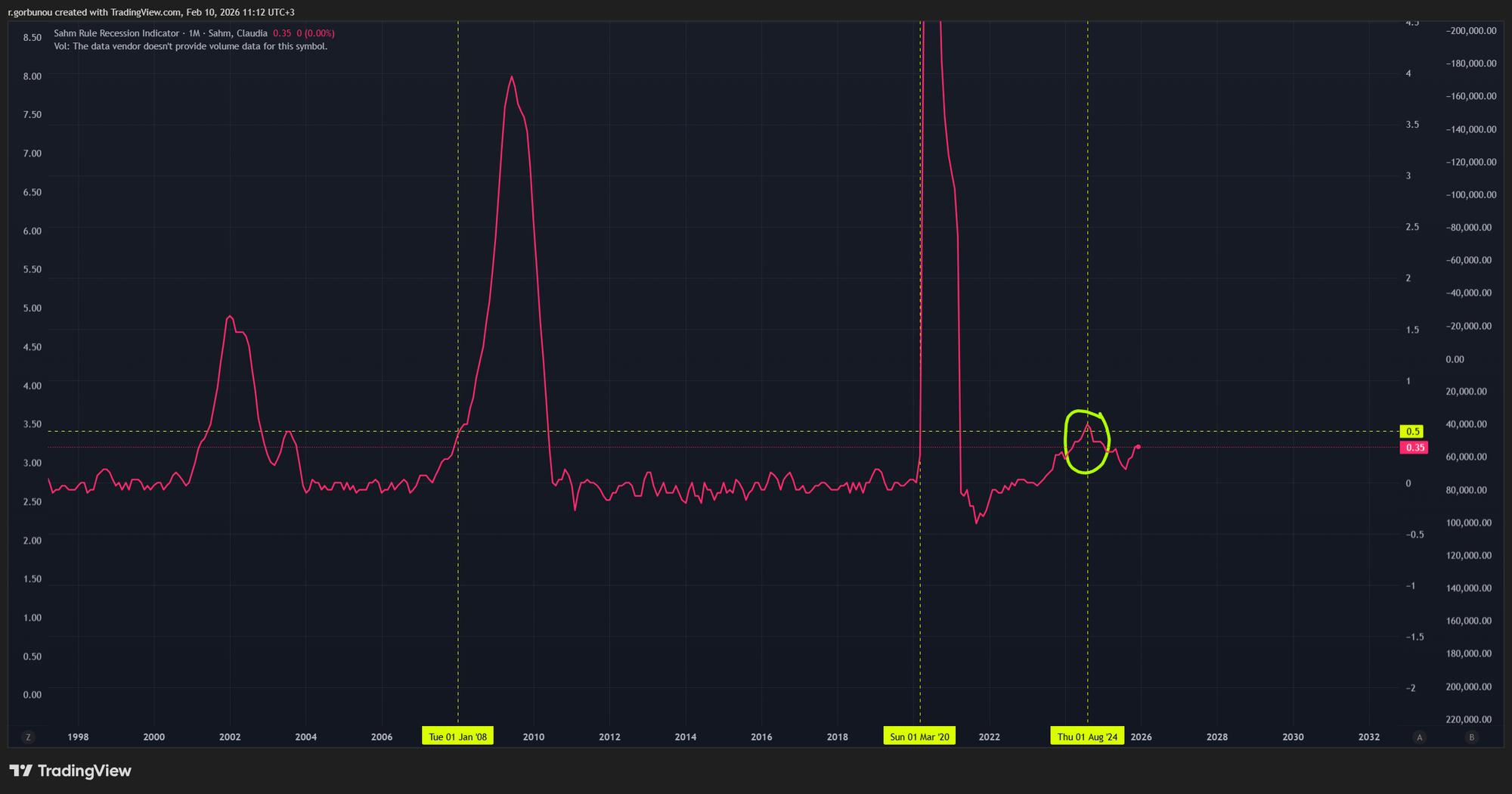This screenshot has height=794, width=1512.
Task: Click the Tue 01 Jan '08 date marker
Action: 457,737
